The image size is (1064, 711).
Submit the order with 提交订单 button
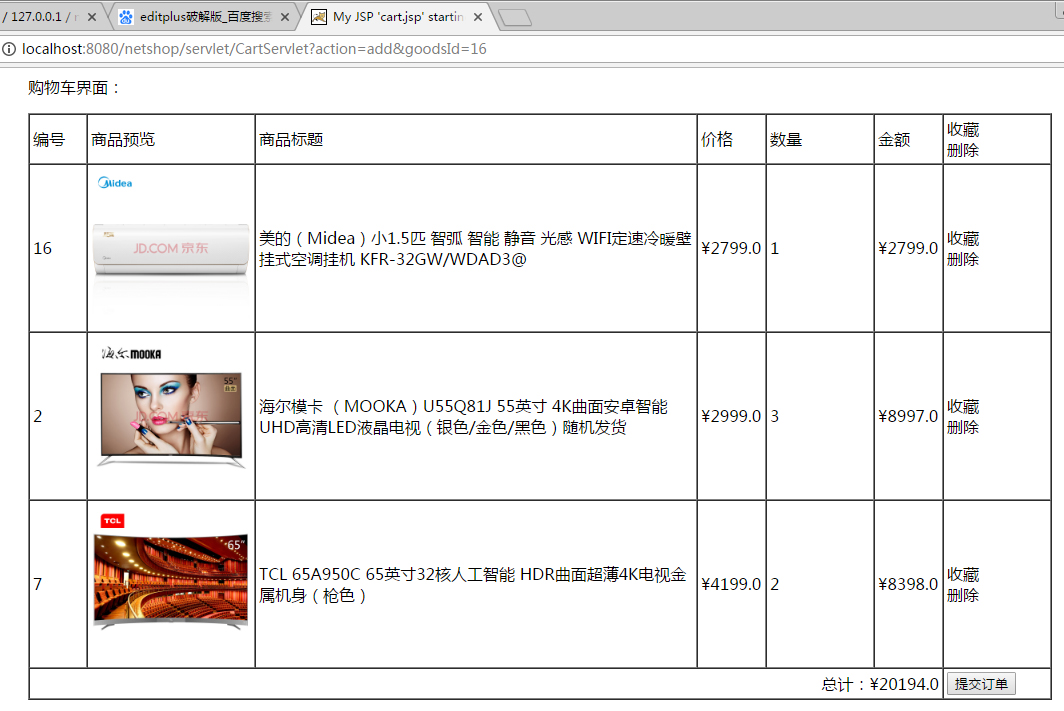[981, 684]
